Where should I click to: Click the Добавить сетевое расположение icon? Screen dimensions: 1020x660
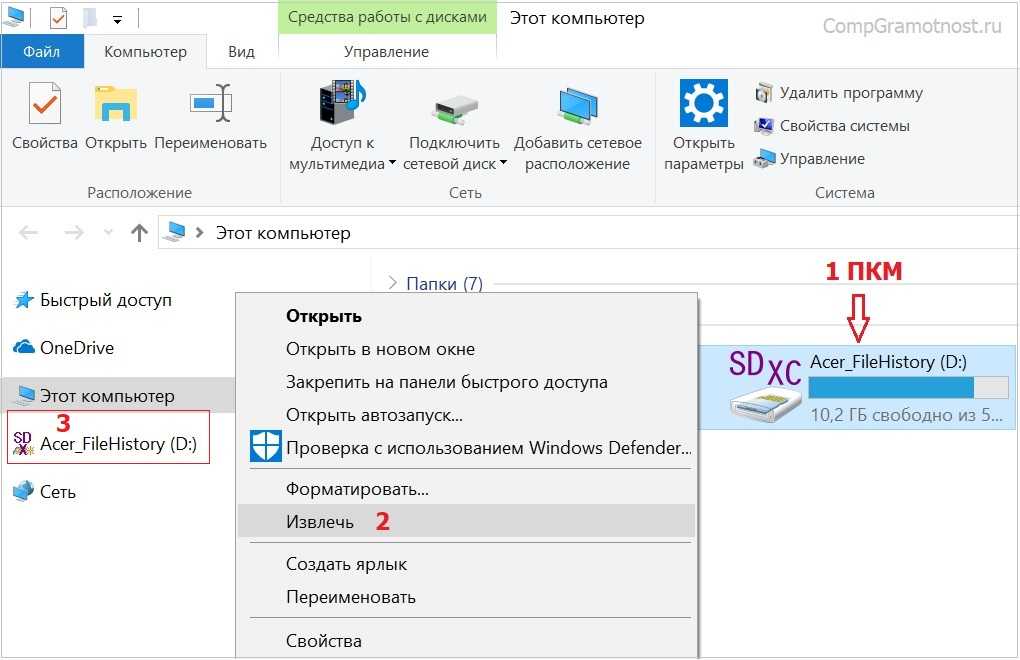click(x=577, y=105)
